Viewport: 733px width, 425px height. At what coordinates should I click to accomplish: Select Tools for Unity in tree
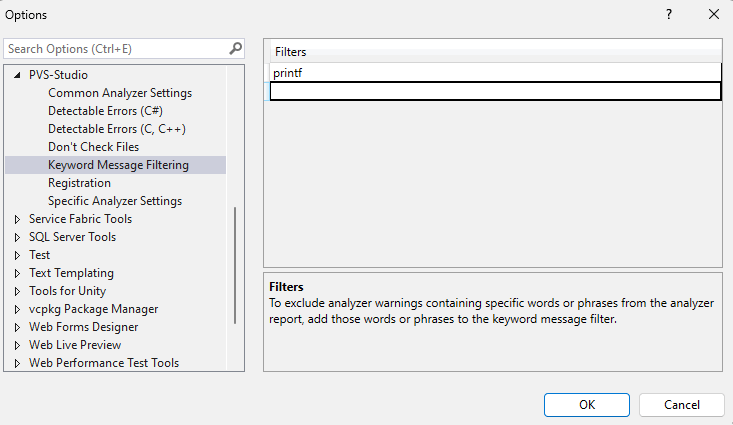[x=67, y=291]
